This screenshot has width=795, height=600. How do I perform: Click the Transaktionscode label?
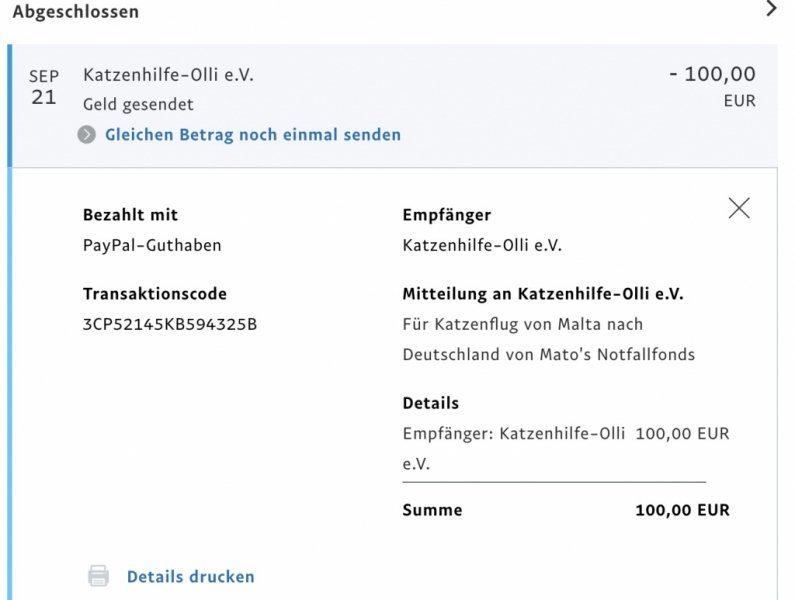[x=155, y=294]
